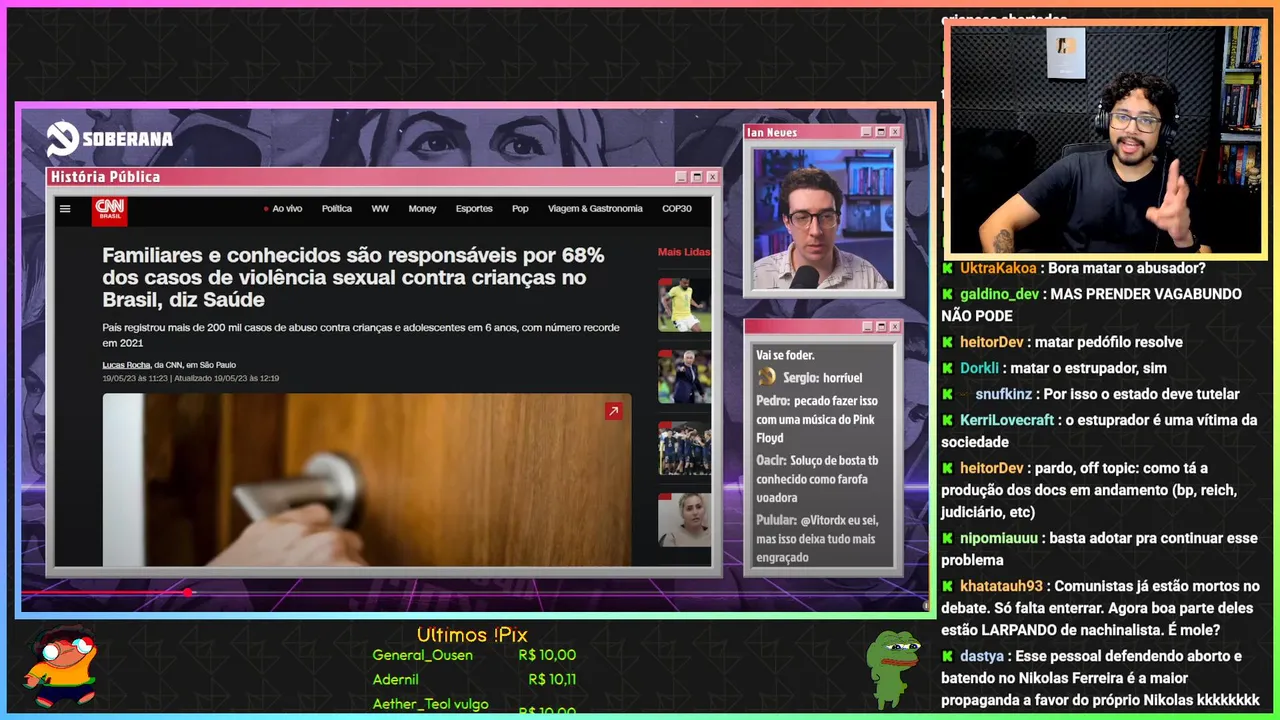This screenshot has height=720, width=1280.
Task: Click the General_Ousen Pix entry
Action: [474, 655]
